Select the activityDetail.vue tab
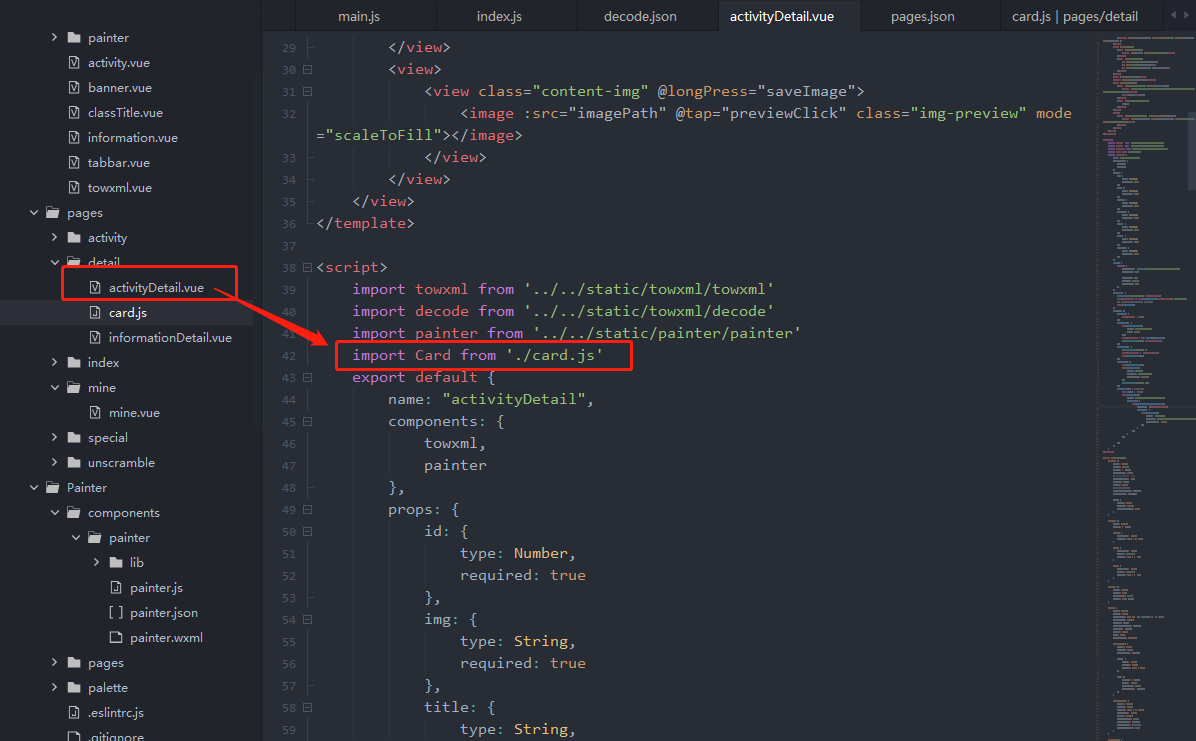This screenshot has width=1196, height=741. (x=782, y=16)
